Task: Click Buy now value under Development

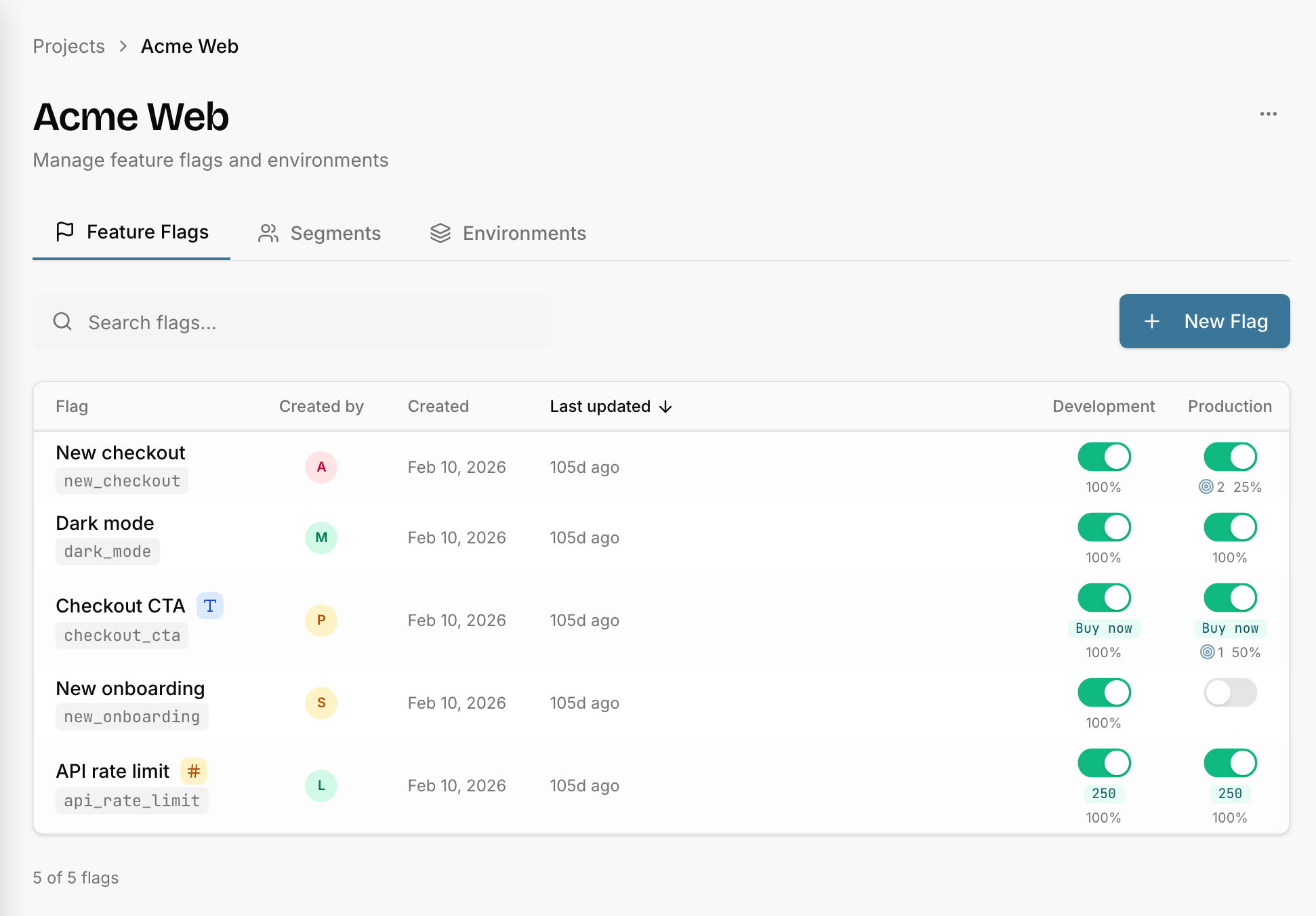Action: [x=1104, y=628]
